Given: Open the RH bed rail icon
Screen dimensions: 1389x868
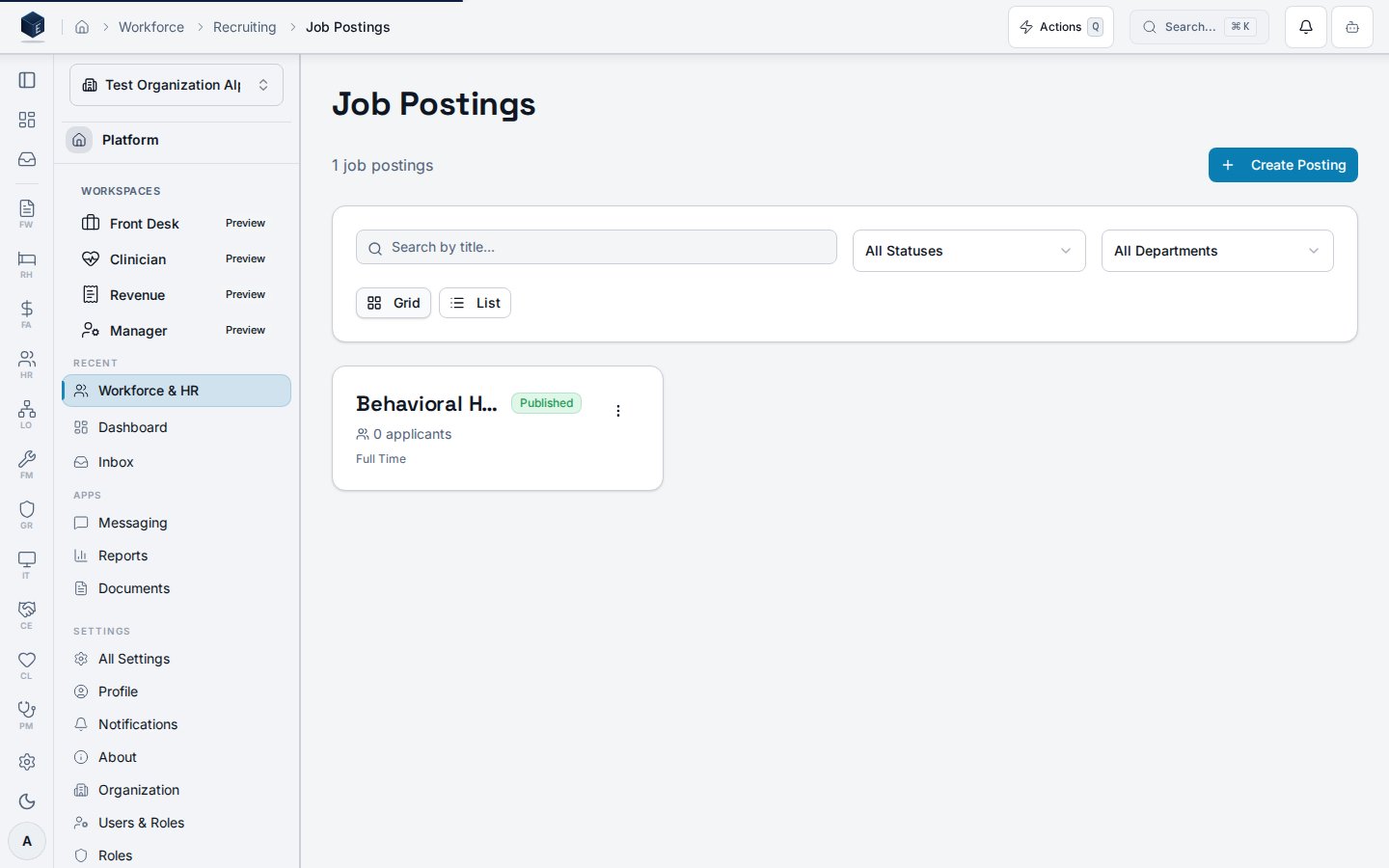Looking at the screenshot, I should click(x=27, y=263).
